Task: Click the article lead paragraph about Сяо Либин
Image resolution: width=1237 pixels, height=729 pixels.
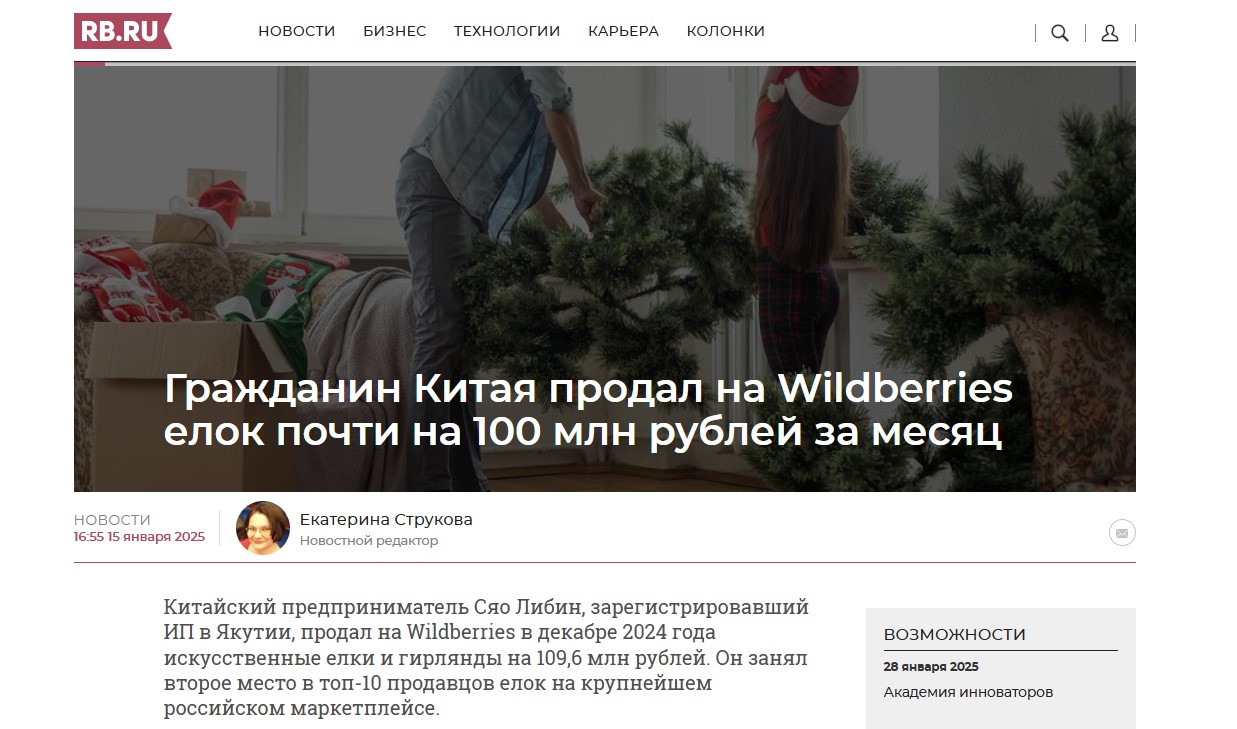Action: point(487,658)
